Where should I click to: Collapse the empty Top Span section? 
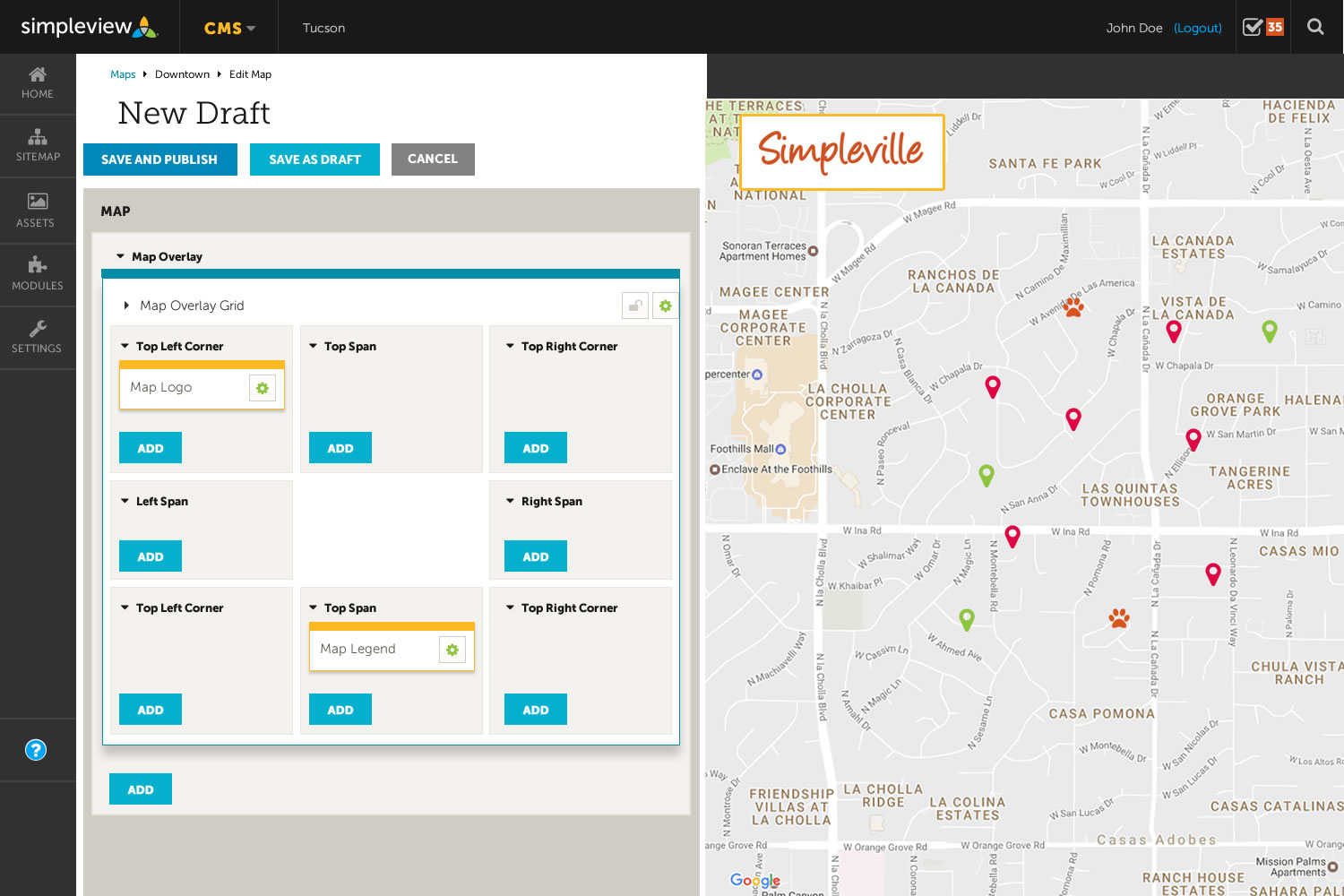(314, 346)
